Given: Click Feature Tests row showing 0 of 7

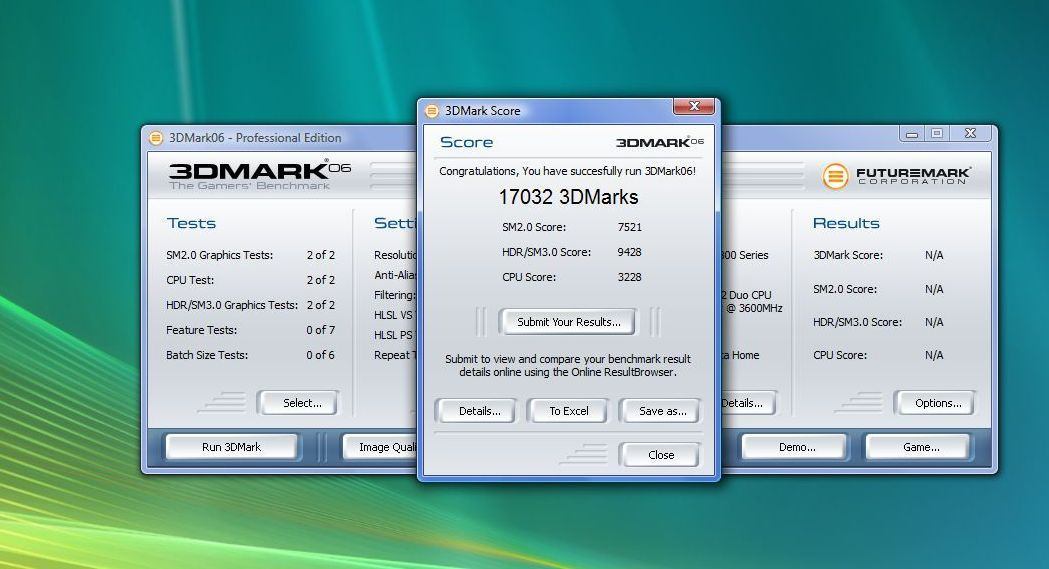Looking at the screenshot, I should 250,330.
